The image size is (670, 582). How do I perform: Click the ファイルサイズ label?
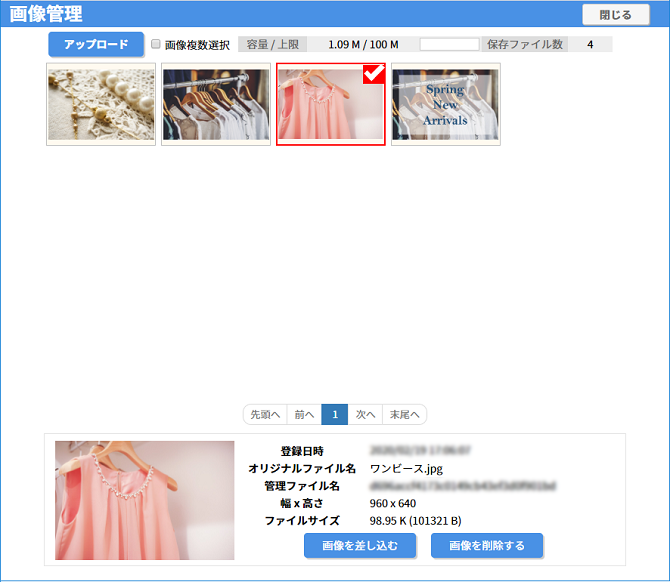click(x=302, y=521)
